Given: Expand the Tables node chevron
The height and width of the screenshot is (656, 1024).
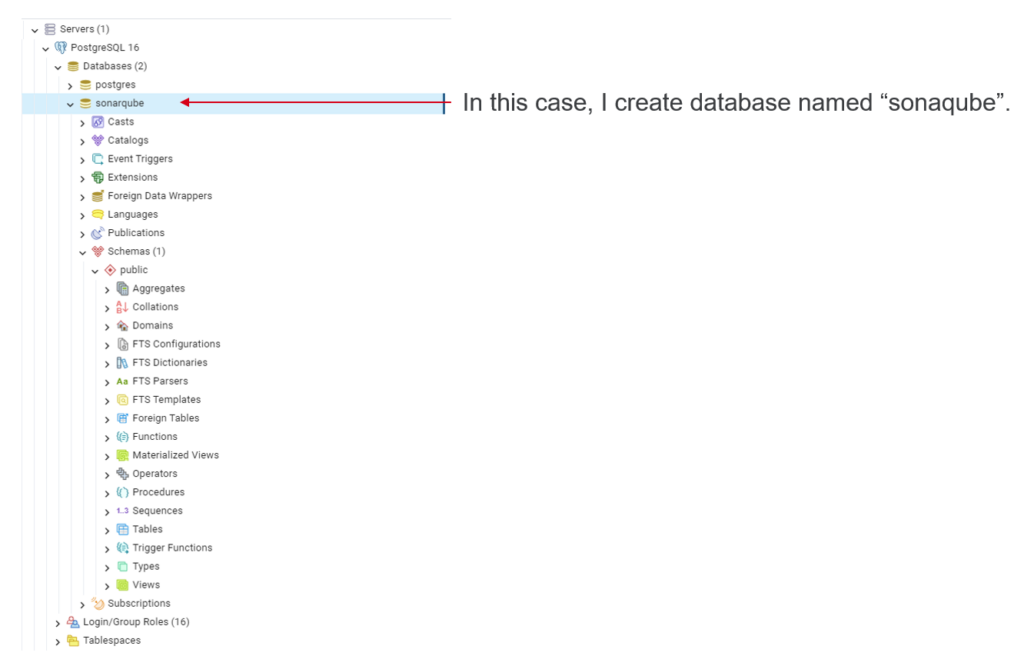Looking at the screenshot, I should point(107,529).
